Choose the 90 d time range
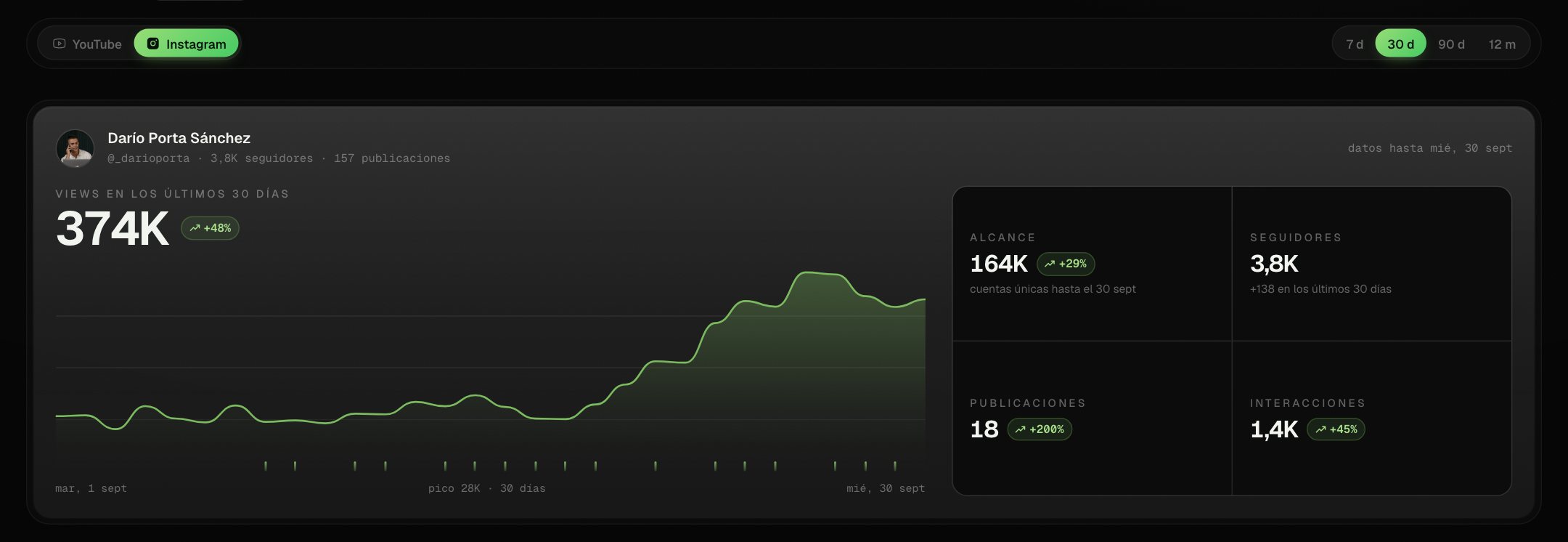 point(1451,44)
